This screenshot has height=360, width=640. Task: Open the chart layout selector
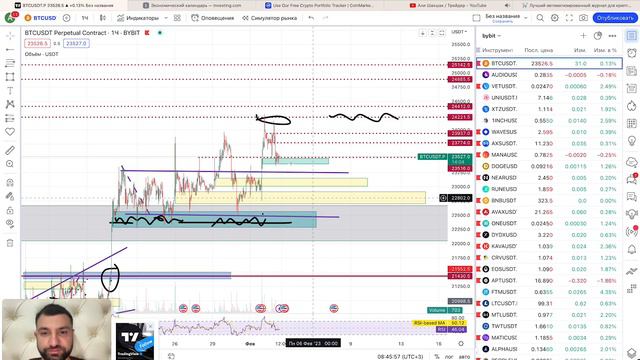coord(476,18)
